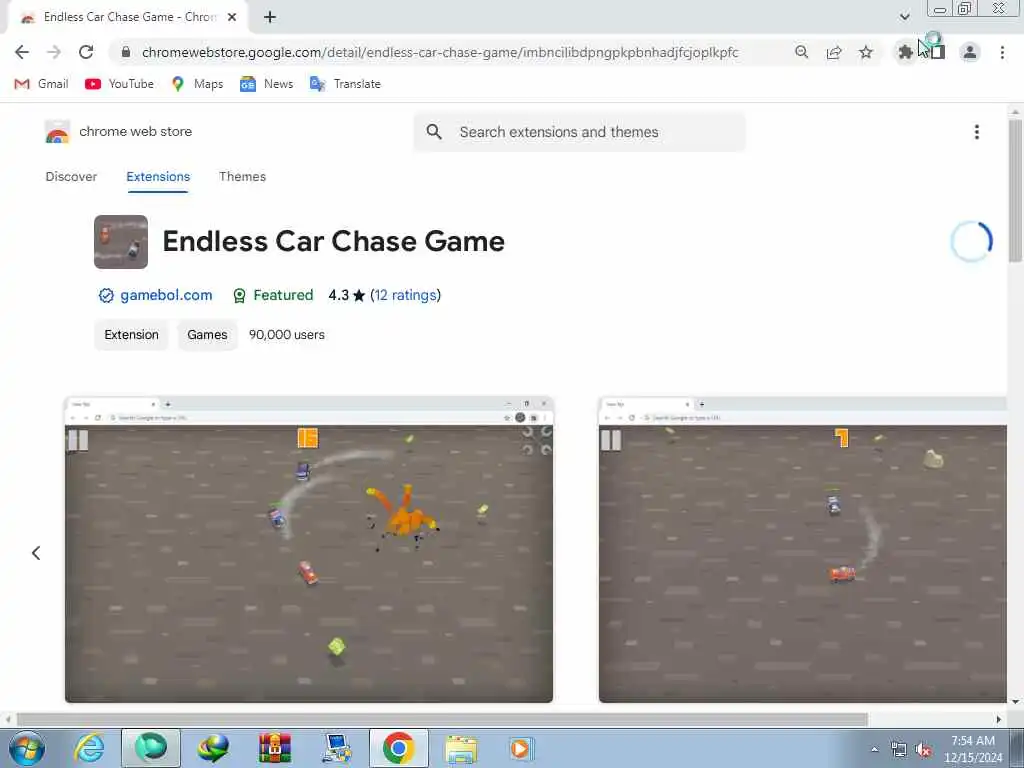This screenshot has width=1024, height=768.
Task: Open a new tab
Action: tap(270, 17)
